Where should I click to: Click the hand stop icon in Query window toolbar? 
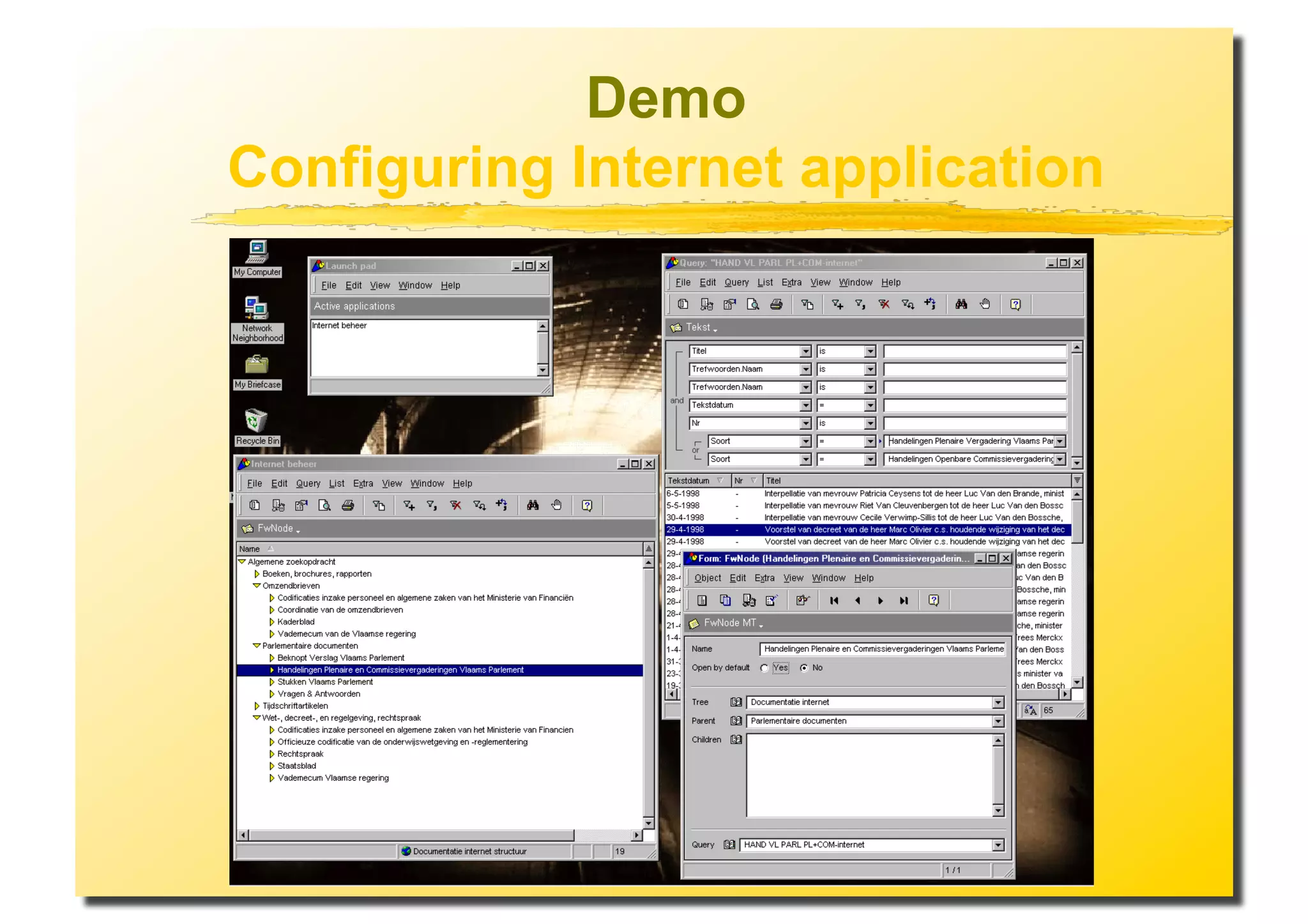[985, 305]
